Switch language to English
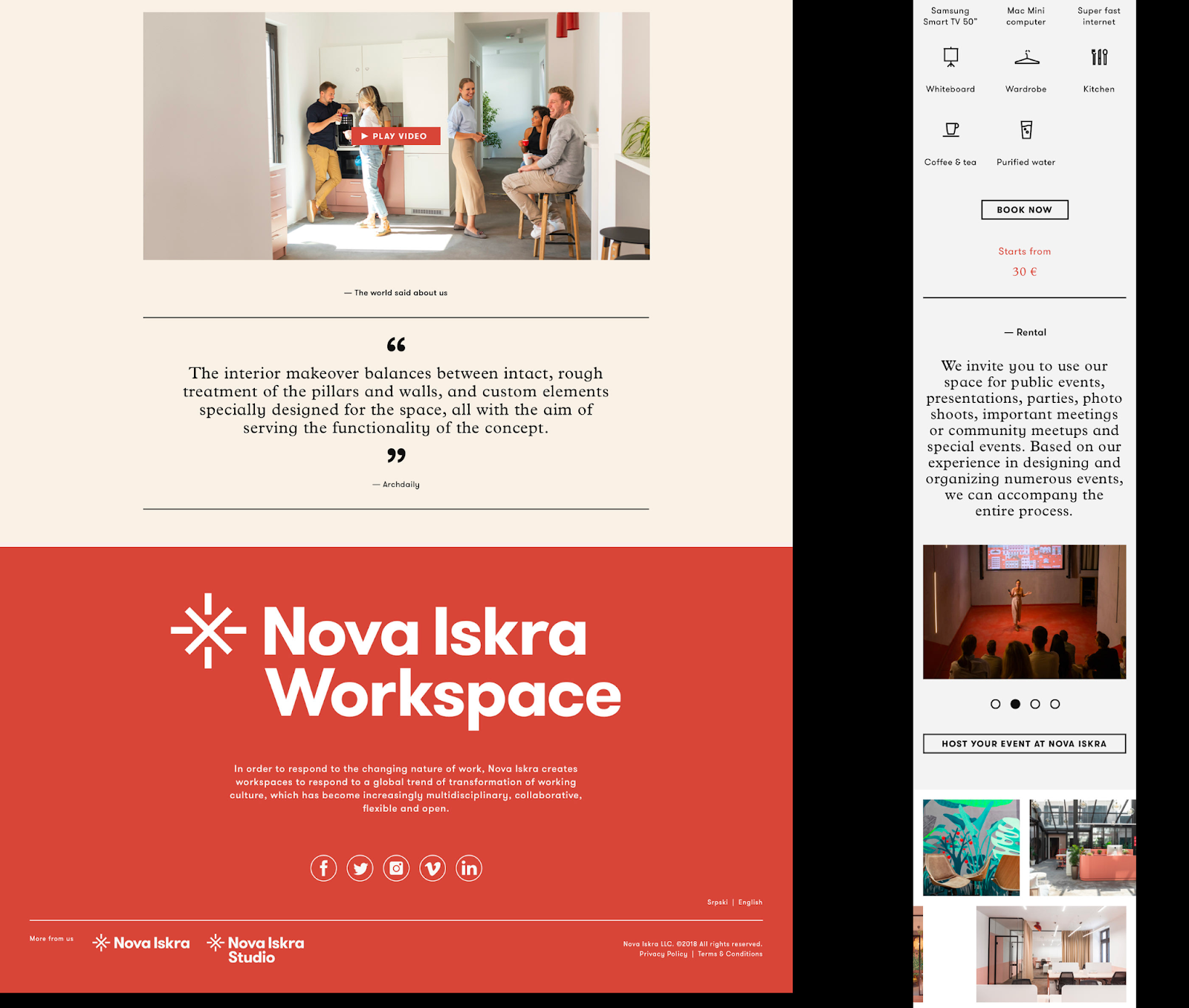 [x=750, y=902]
